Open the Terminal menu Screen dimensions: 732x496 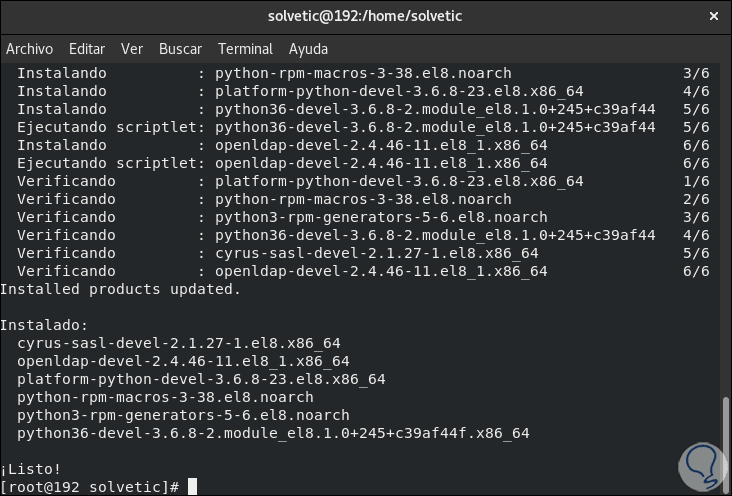[245, 48]
